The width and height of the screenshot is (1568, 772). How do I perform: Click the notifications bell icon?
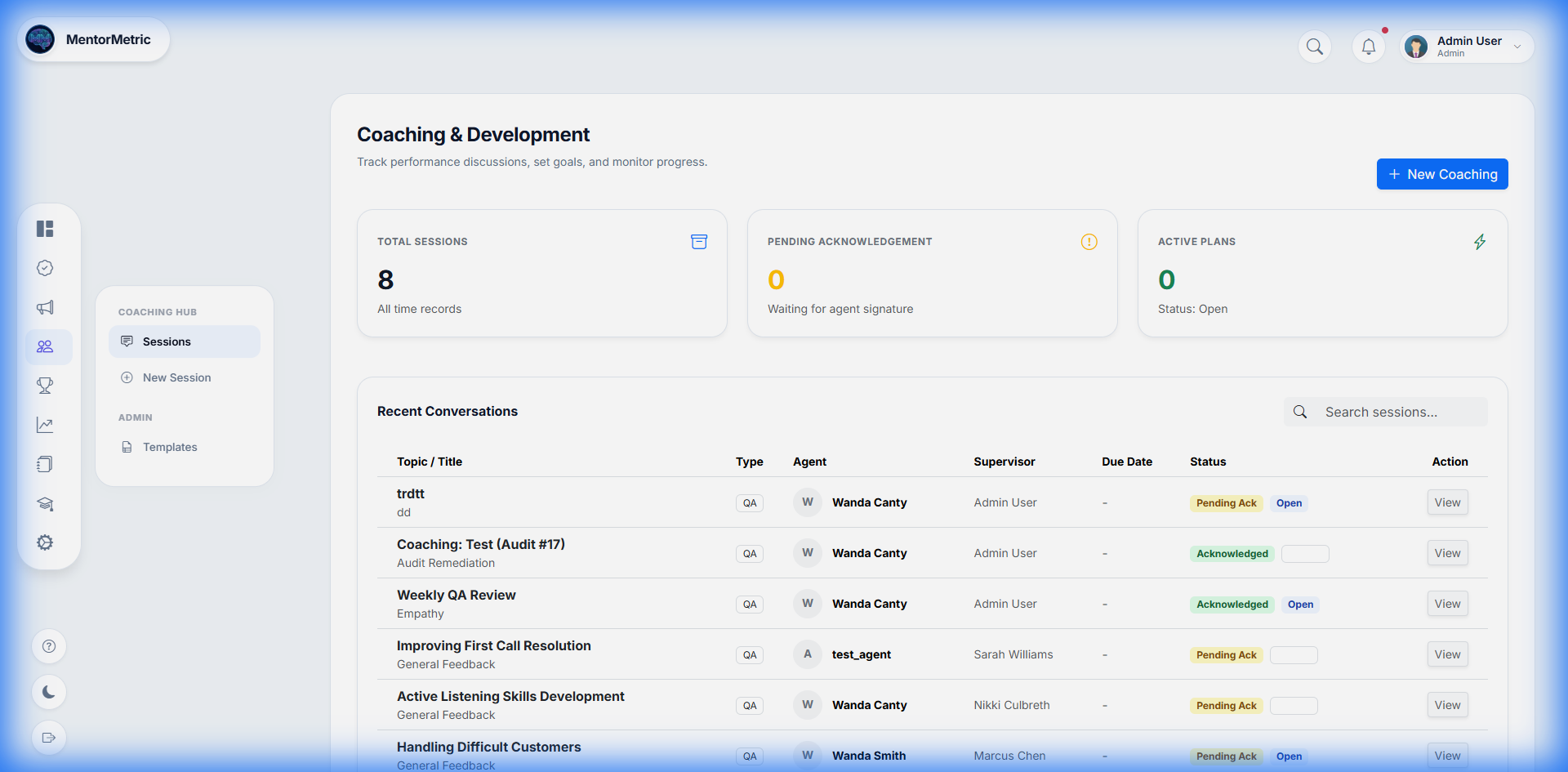(1369, 47)
